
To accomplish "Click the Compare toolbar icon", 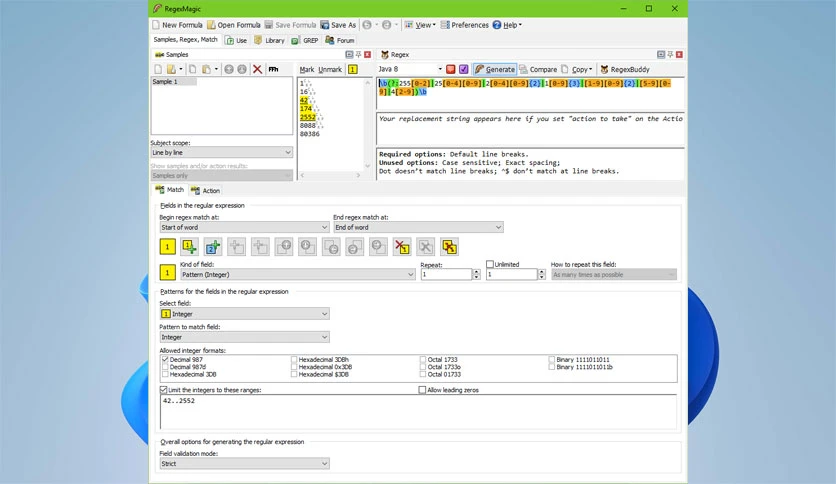I will point(538,69).
